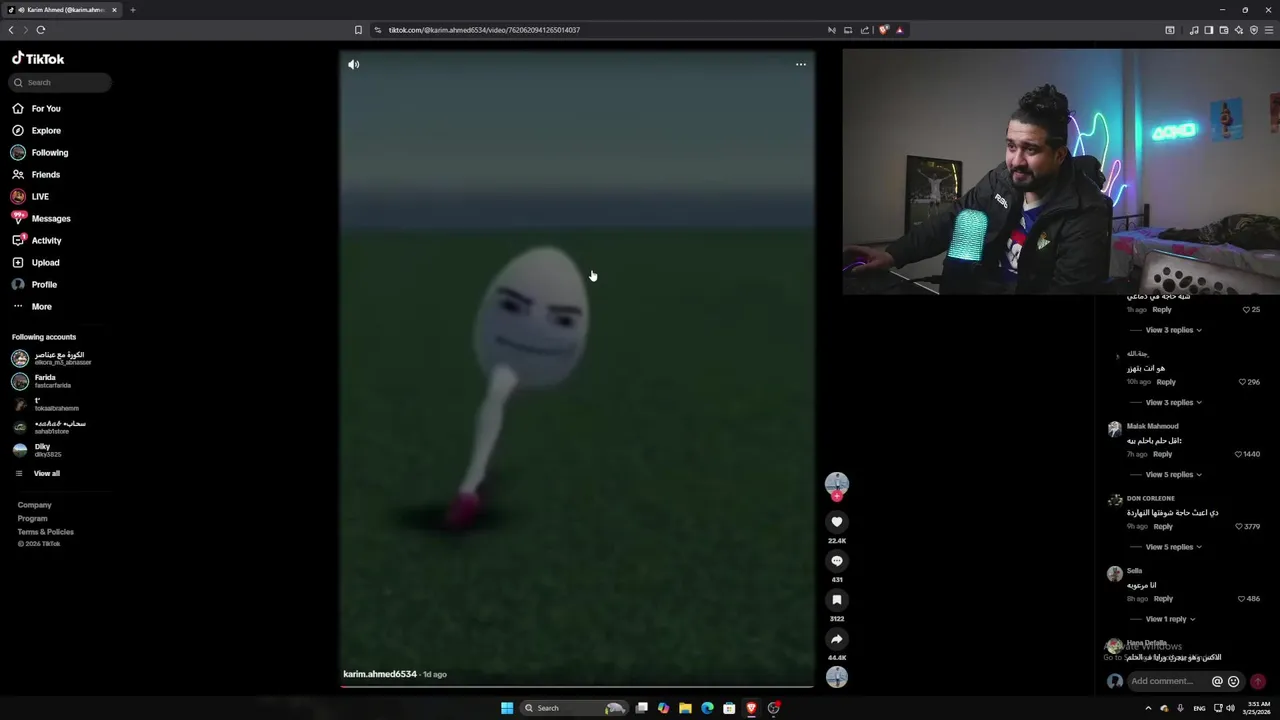Insert a mention with the @ icon

(x=1217, y=681)
